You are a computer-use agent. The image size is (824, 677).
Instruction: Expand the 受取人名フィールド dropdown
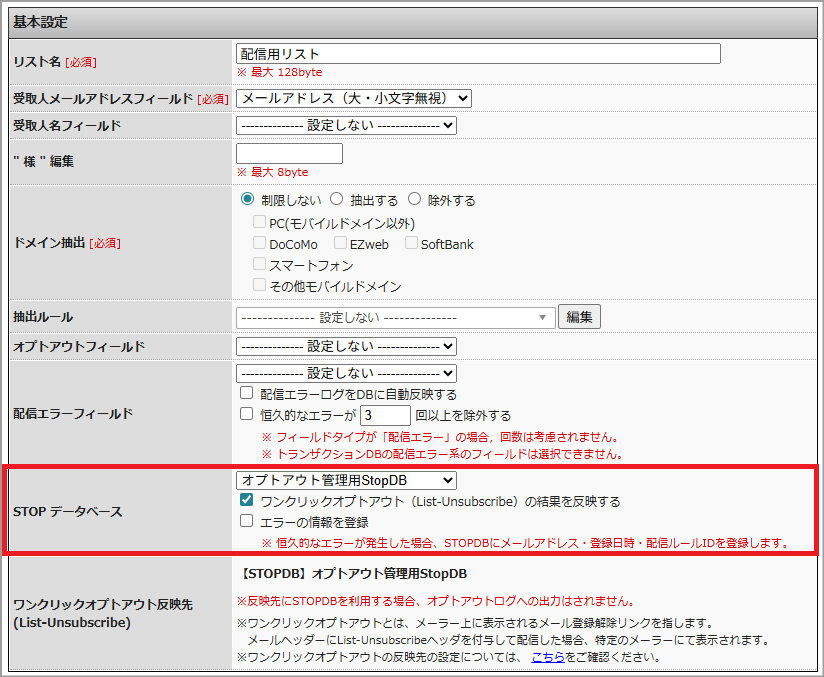346,125
